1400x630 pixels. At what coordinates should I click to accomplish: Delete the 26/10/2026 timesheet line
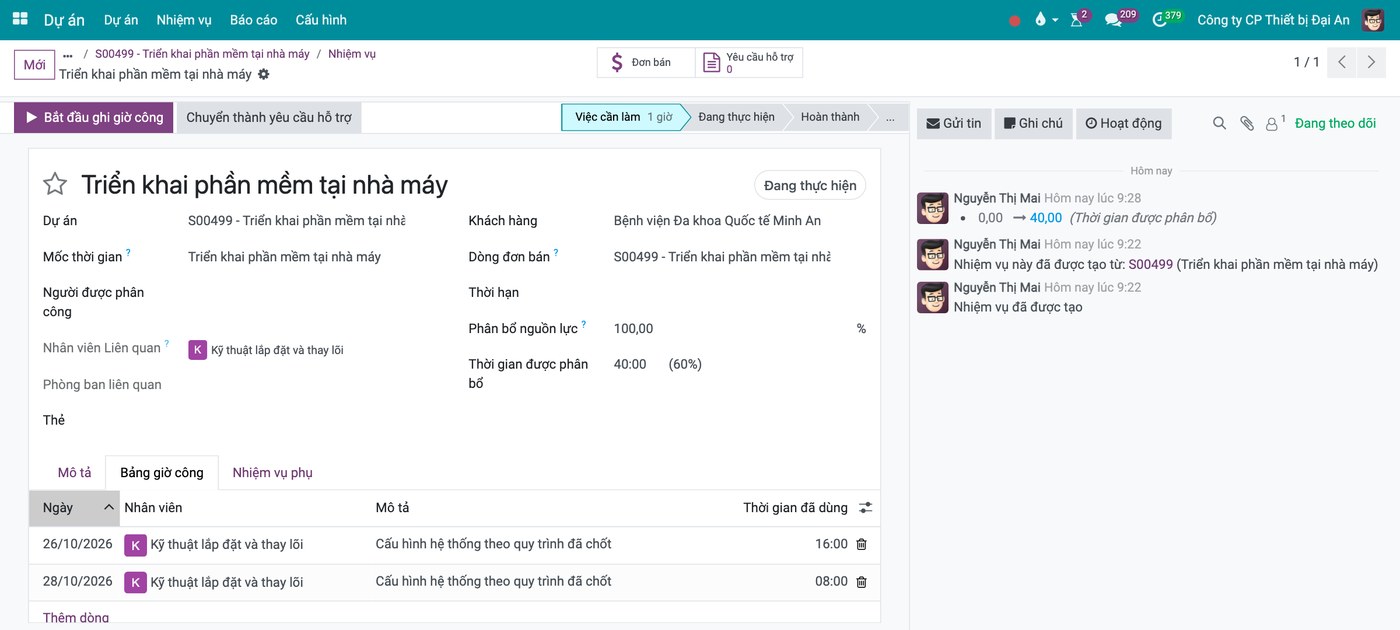(861, 544)
